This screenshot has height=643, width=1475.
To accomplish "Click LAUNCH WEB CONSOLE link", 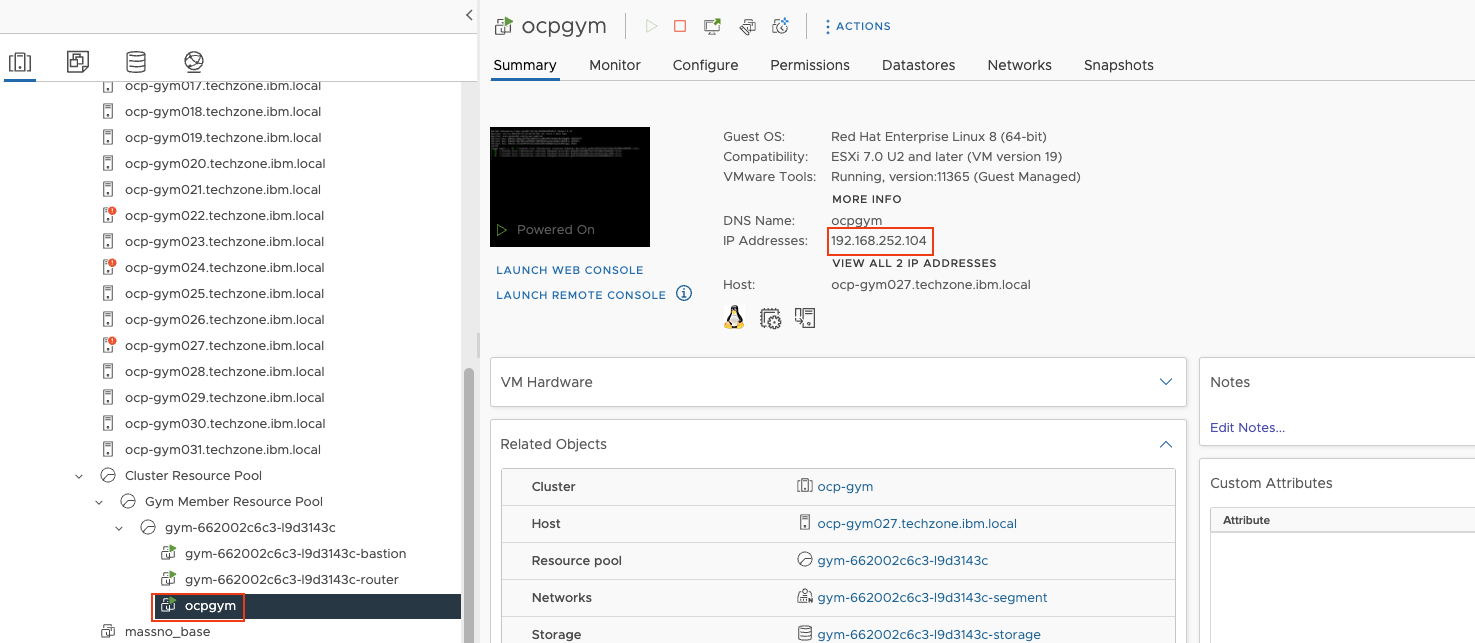I will (570, 270).
